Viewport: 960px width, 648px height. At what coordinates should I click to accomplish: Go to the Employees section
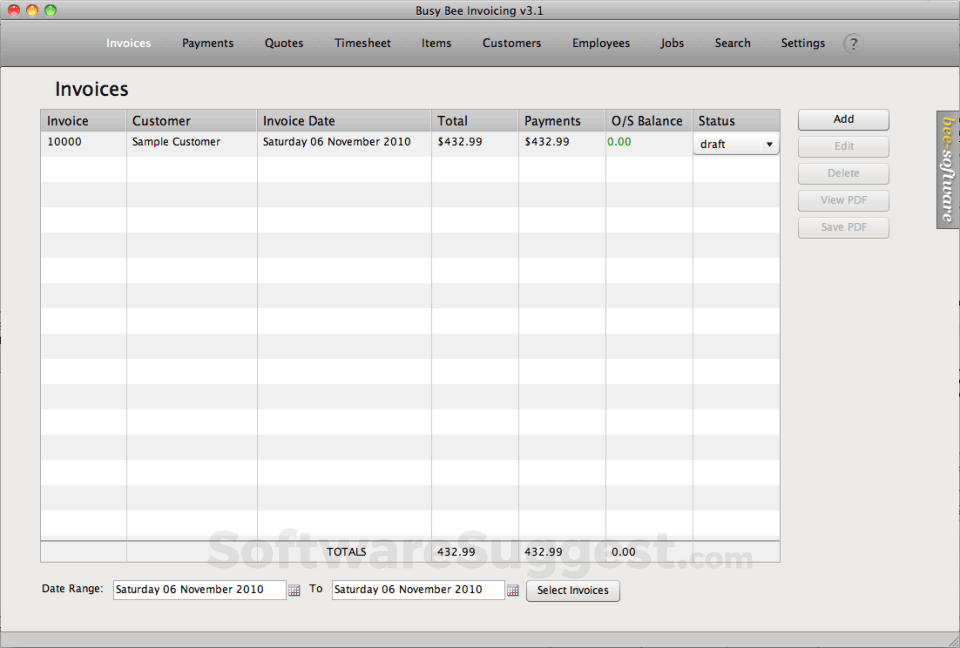coord(600,43)
